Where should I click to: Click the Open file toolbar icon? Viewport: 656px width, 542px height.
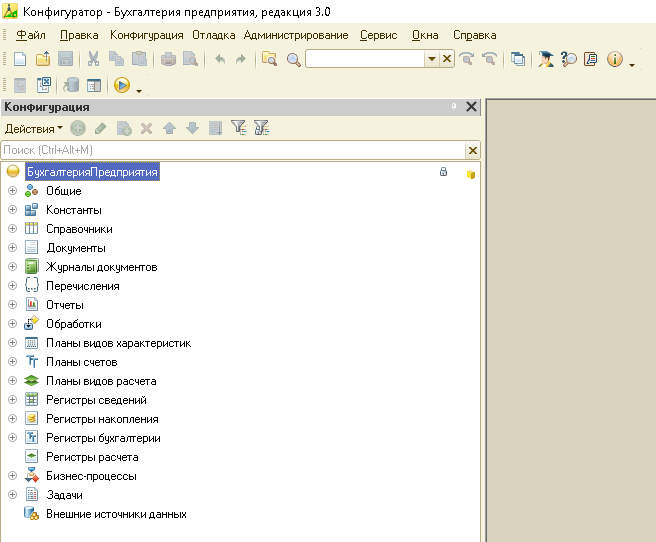point(43,59)
